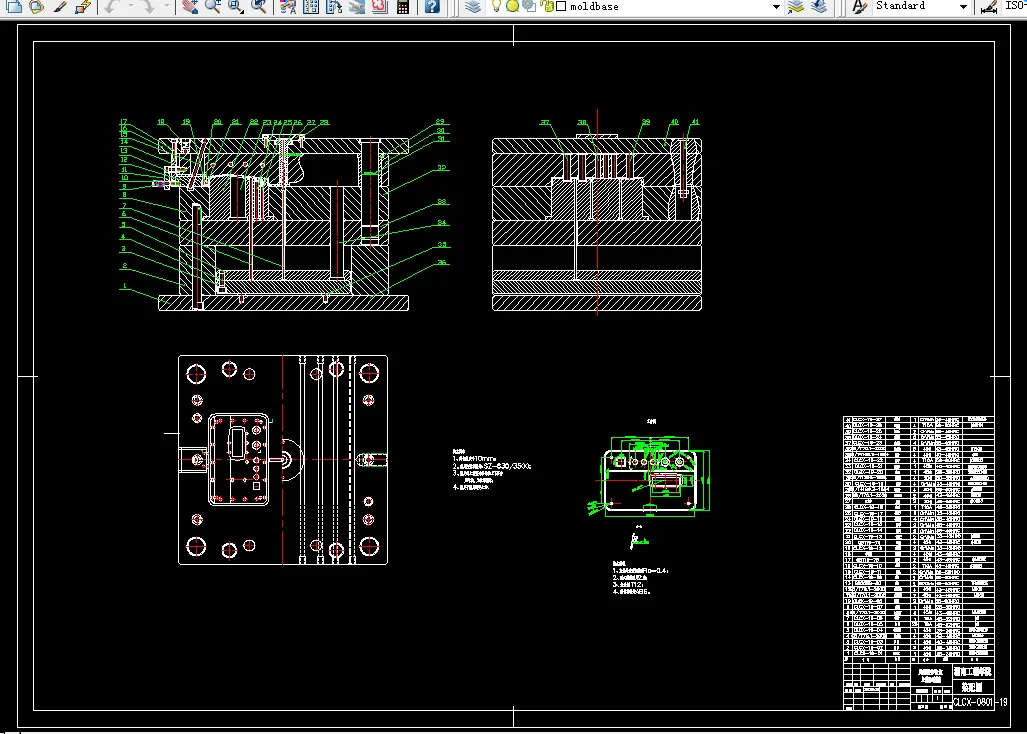Expand the Standard text style dropdown
Viewport: 1027px width, 734px height.
(962, 6)
